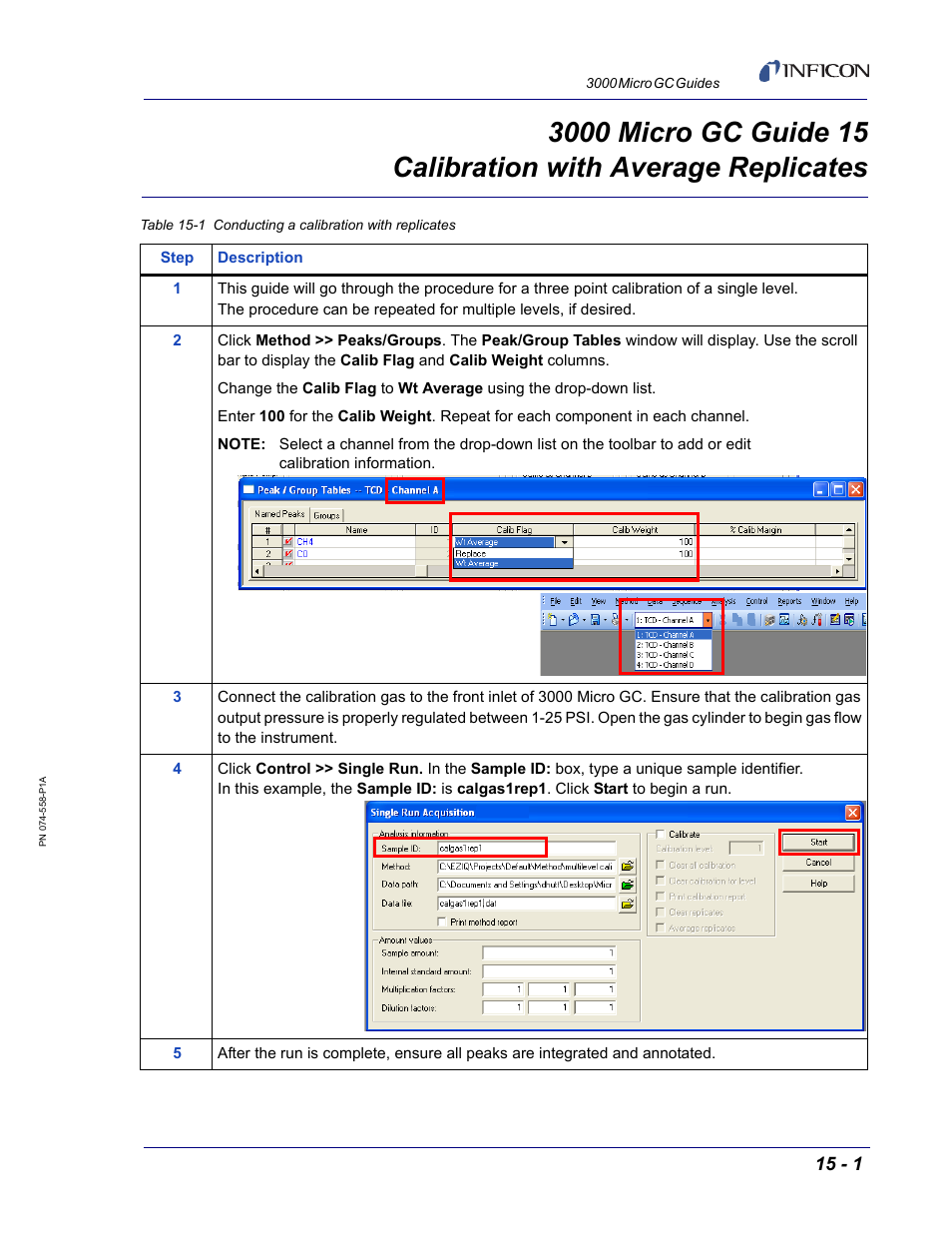Screen dimensions: 952x1233
Task: Click the greyed Paste toolbar icon
Action: [x=751, y=620]
